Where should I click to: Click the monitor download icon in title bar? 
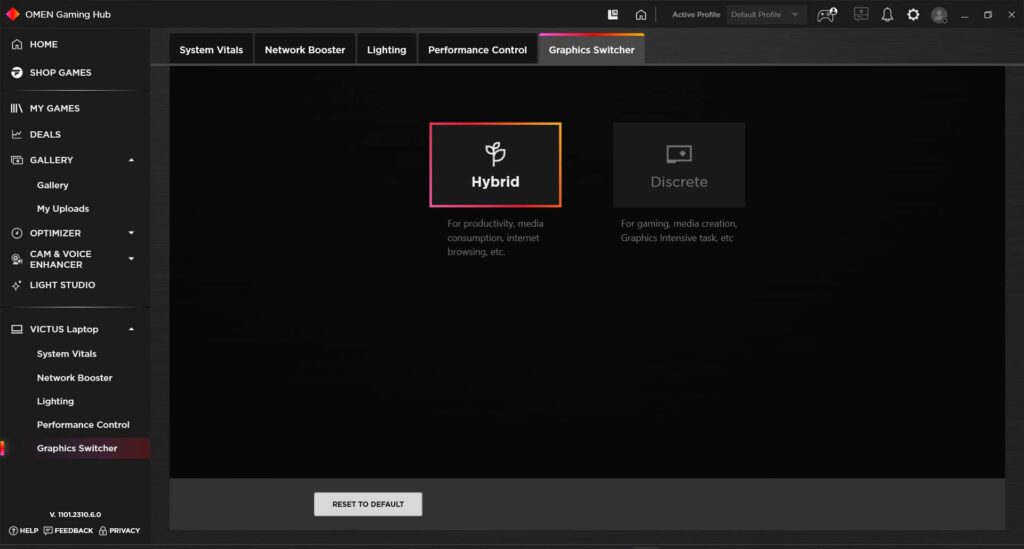tap(861, 14)
